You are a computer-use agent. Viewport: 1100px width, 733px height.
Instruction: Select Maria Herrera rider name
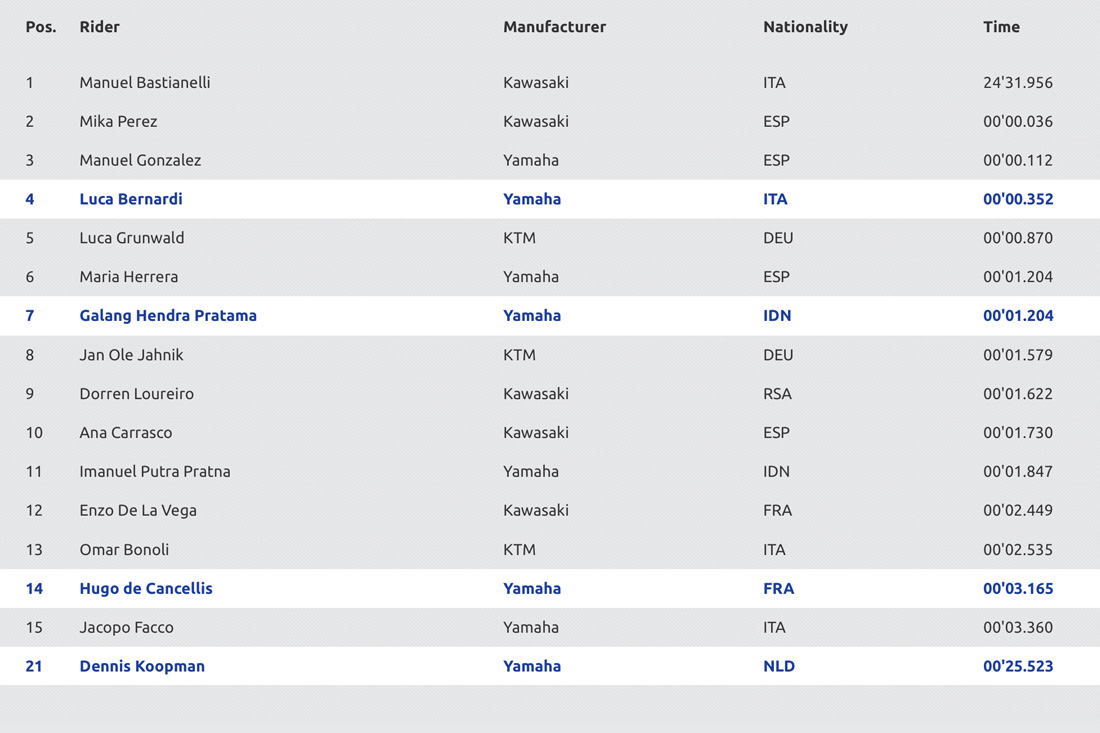coord(128,276)
